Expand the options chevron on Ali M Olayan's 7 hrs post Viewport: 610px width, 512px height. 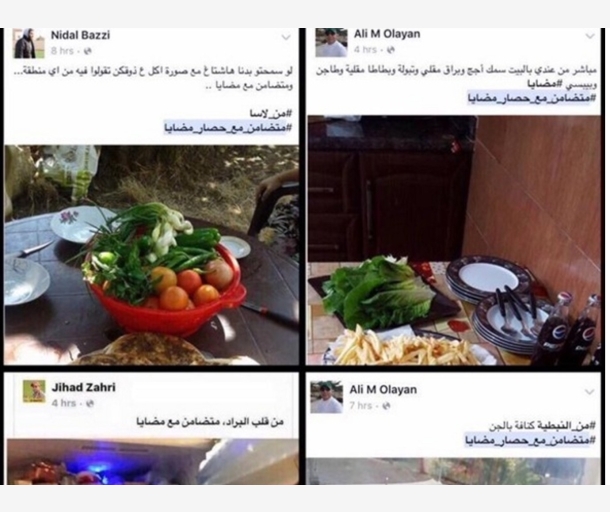590,392
